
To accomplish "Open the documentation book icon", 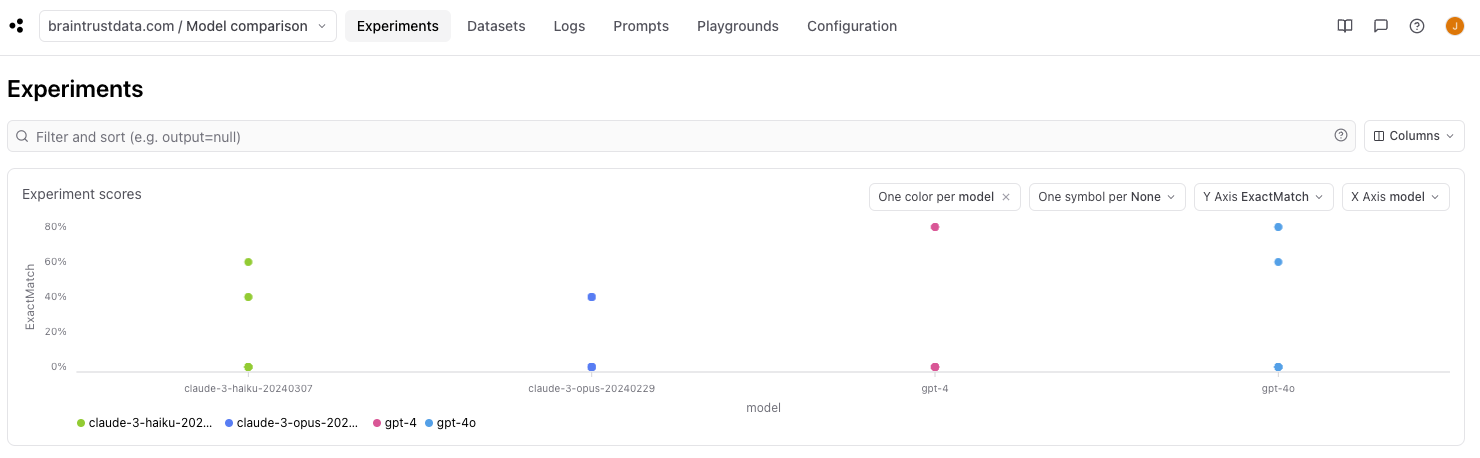I will [1345, 26].
